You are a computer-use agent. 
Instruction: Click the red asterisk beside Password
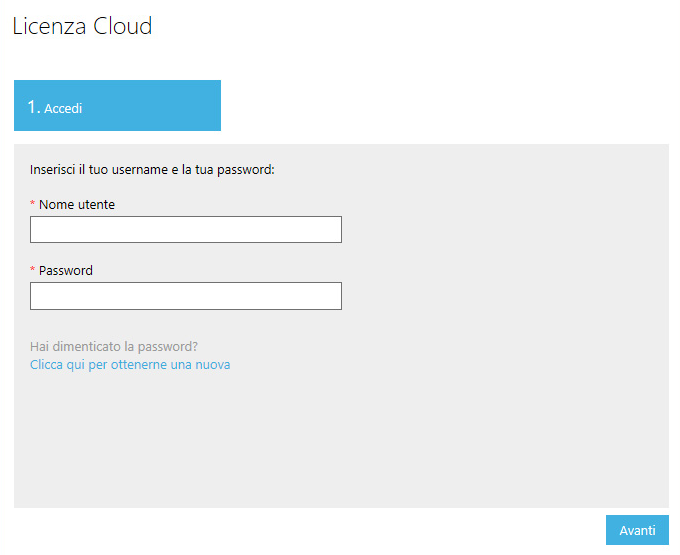point(33,269)
